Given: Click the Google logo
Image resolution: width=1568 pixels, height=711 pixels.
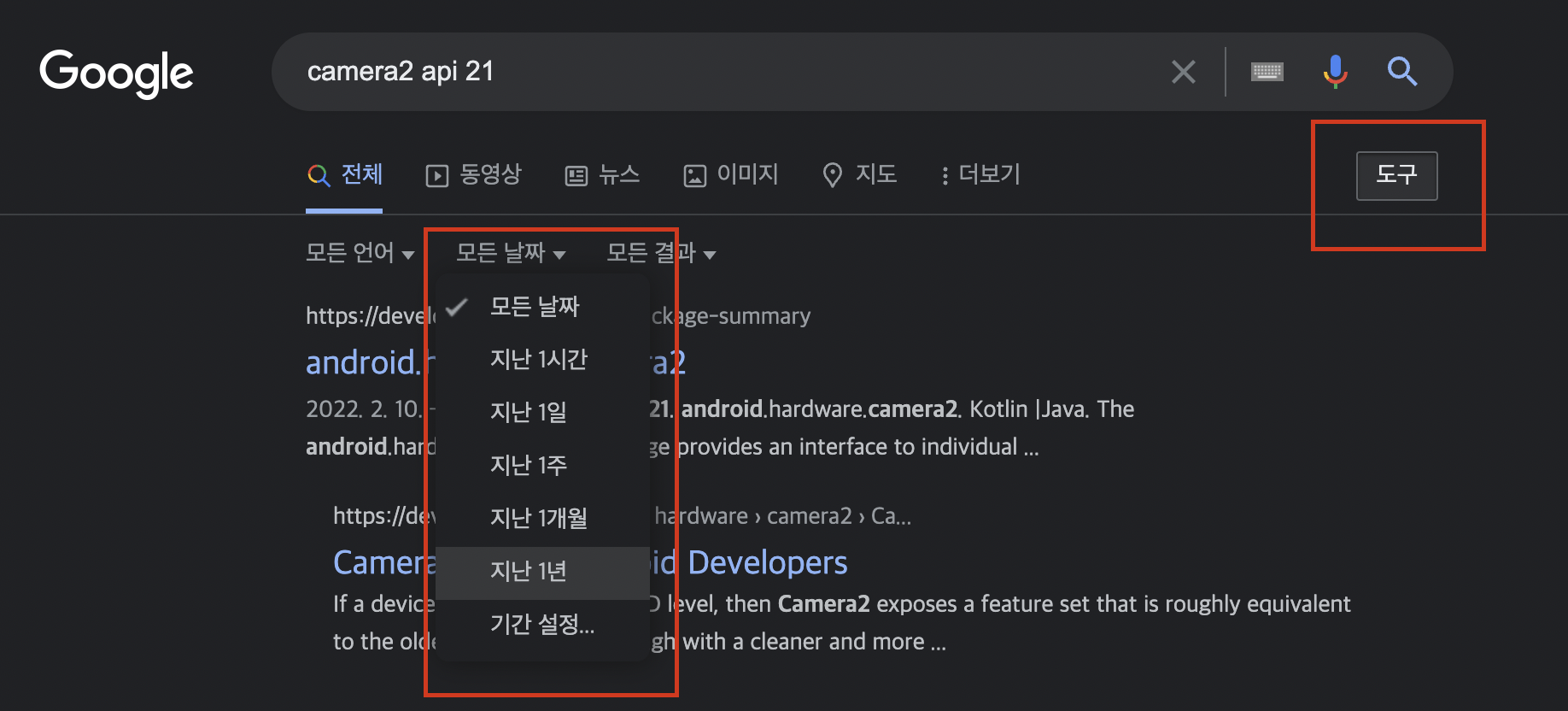Looking at the screenshot, I should click(116, 73).
